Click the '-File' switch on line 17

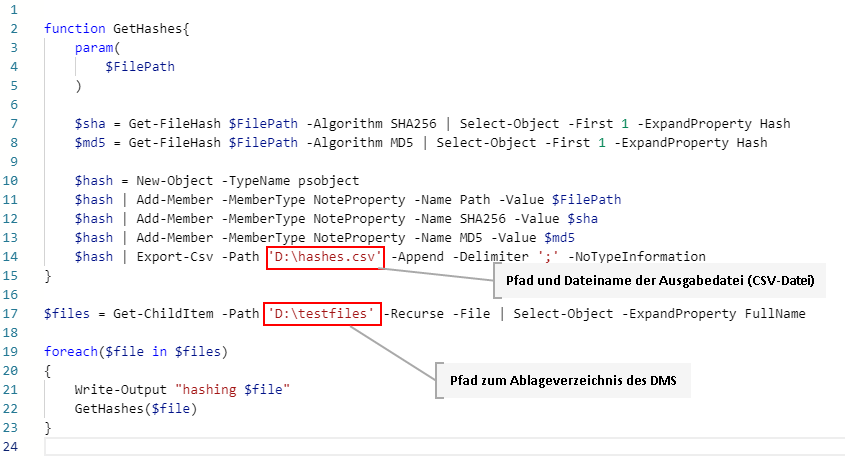coord(471,313)
